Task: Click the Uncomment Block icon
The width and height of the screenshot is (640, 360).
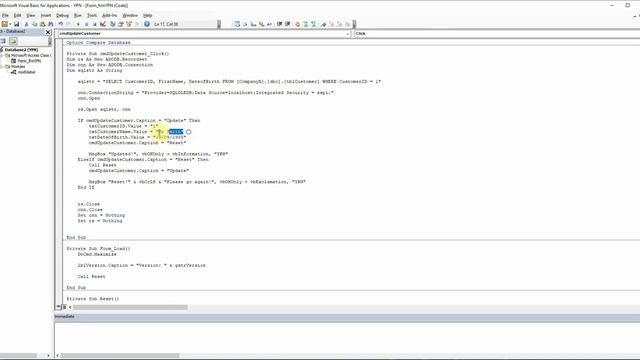Action: 313,24
